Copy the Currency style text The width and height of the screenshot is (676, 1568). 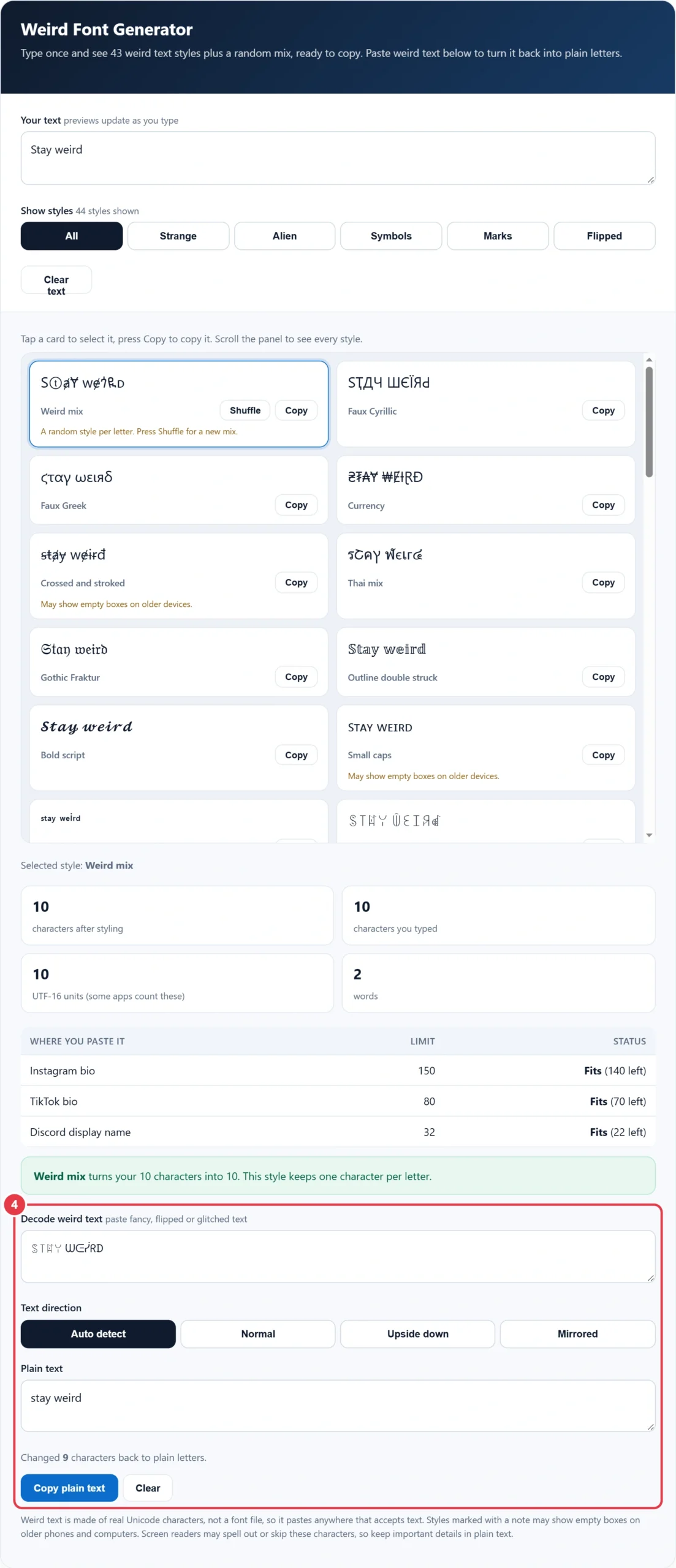603,505
